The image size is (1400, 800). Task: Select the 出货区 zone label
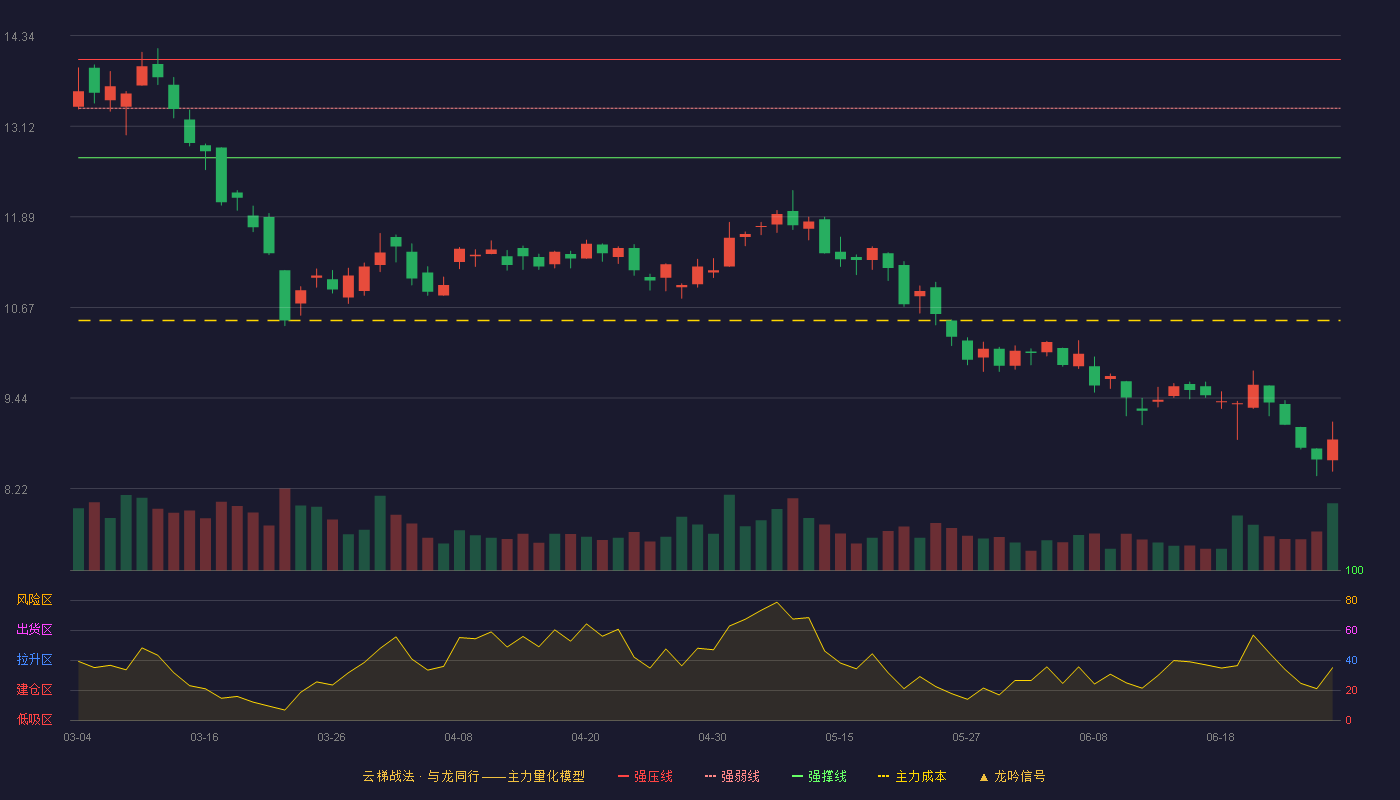click(34, 630)
